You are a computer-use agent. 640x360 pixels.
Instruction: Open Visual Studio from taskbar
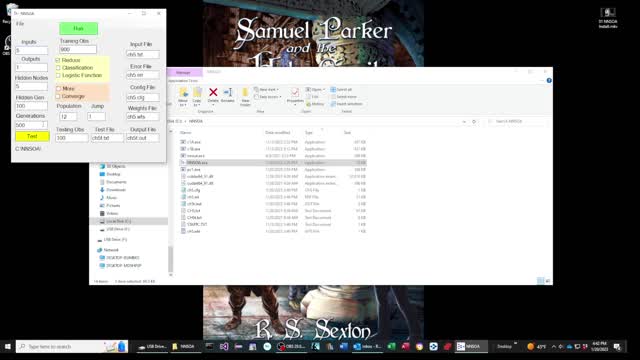point(224,347)
